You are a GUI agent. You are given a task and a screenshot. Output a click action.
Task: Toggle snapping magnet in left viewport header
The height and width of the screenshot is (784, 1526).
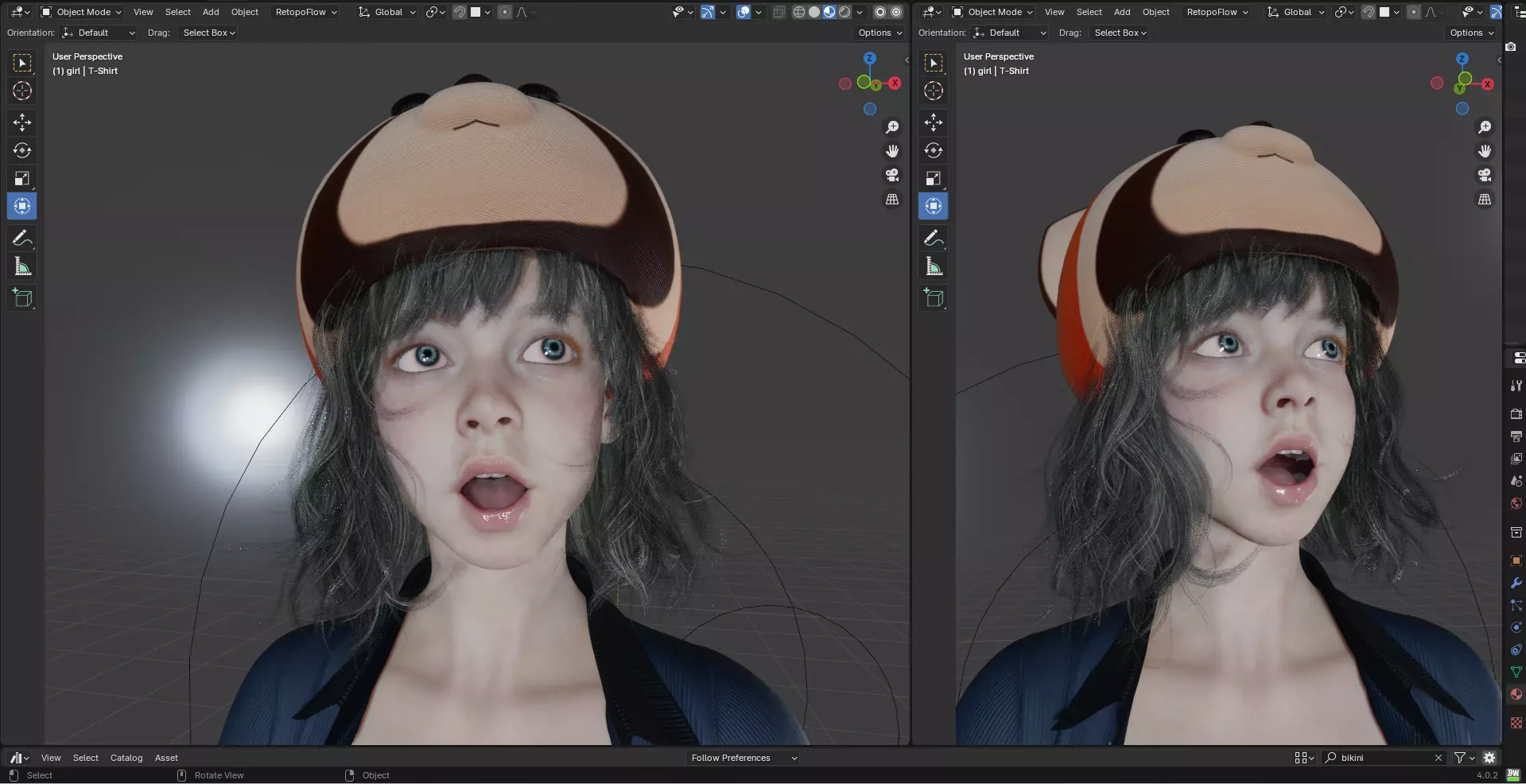coord(460,12)
